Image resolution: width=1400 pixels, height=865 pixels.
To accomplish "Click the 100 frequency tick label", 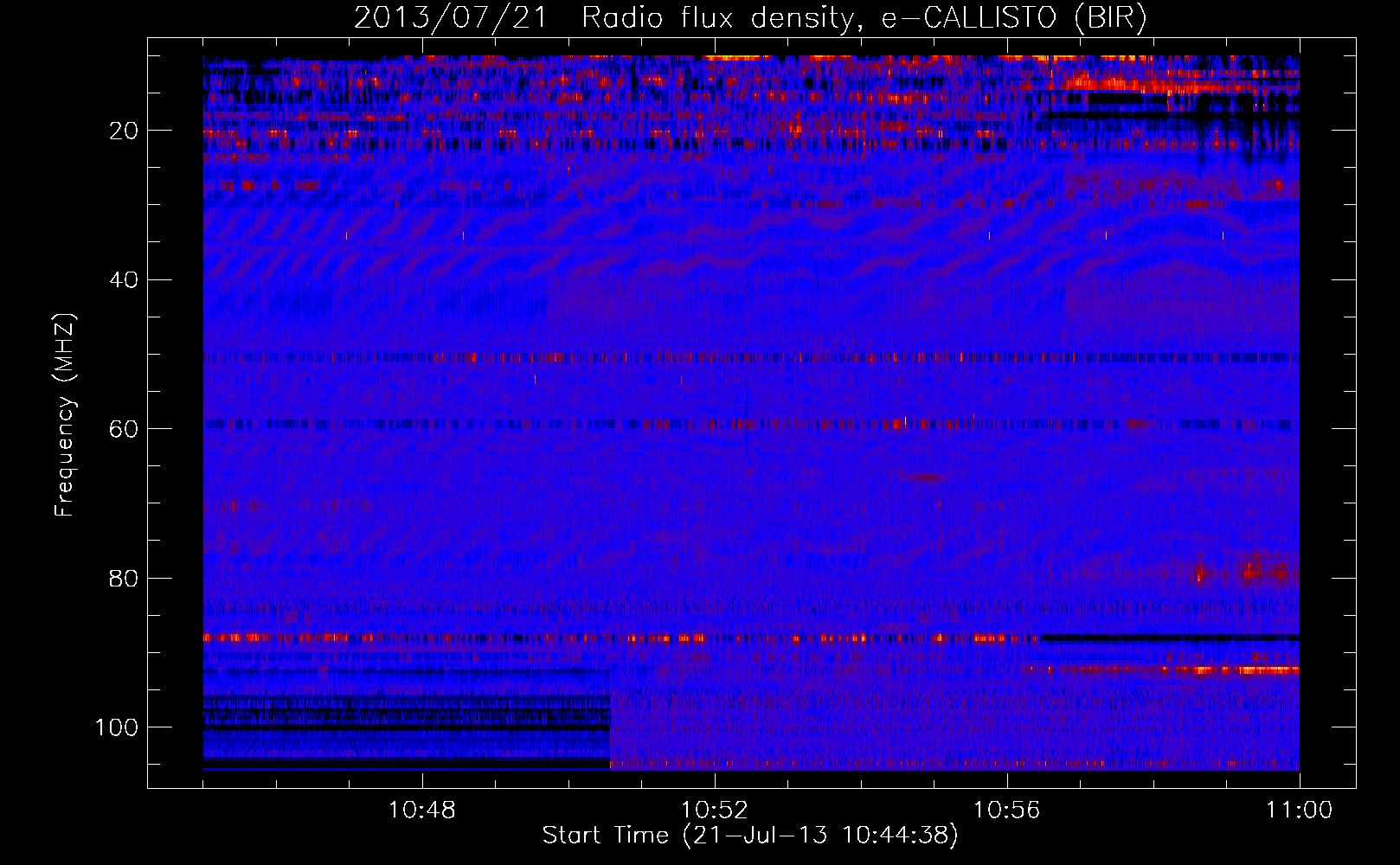I will pos(117,727).
